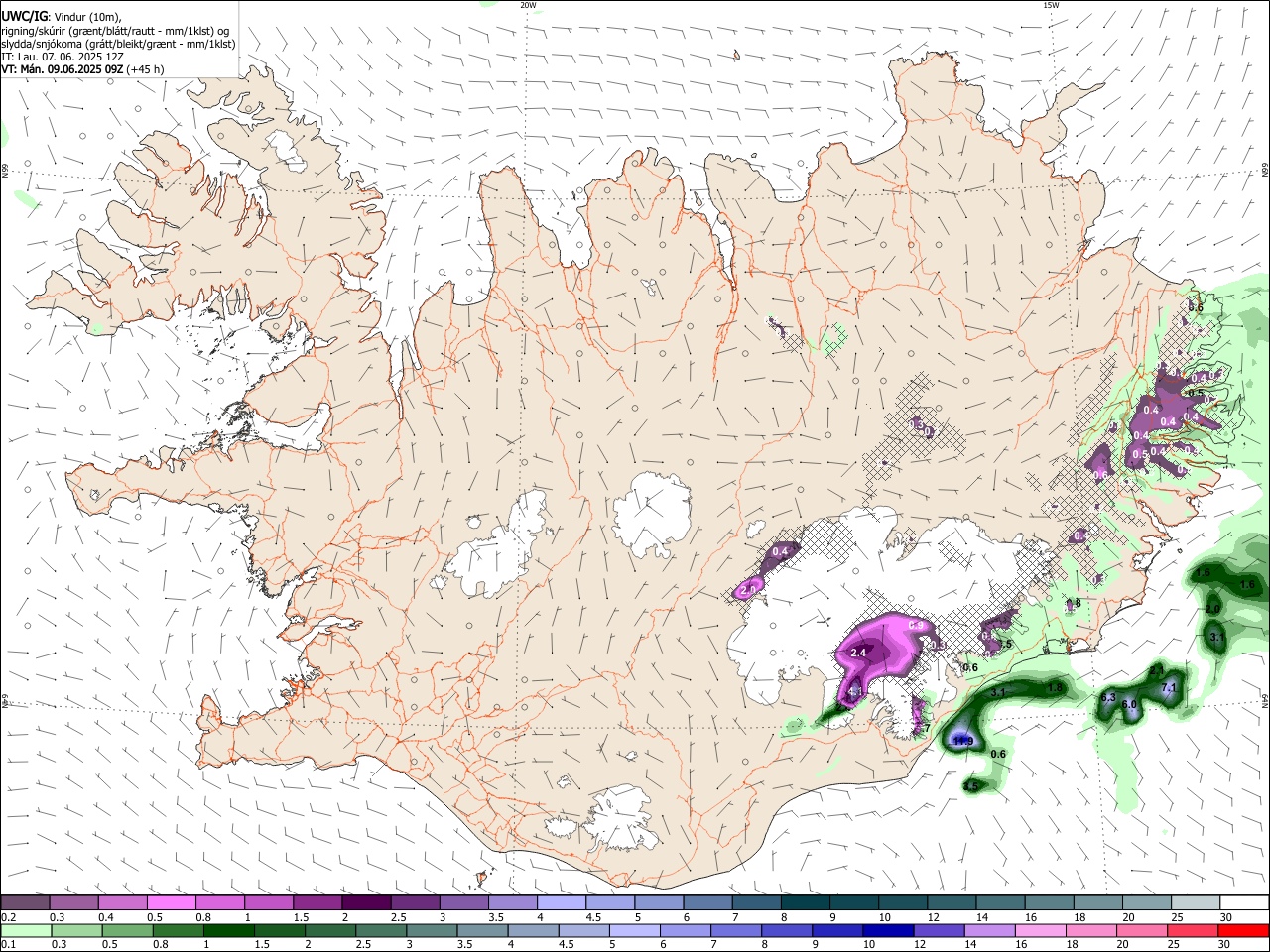Select the 'IT: Lau. 07. 06. 2025 12Z' line

pyautogui.click(x=63, y=57)
